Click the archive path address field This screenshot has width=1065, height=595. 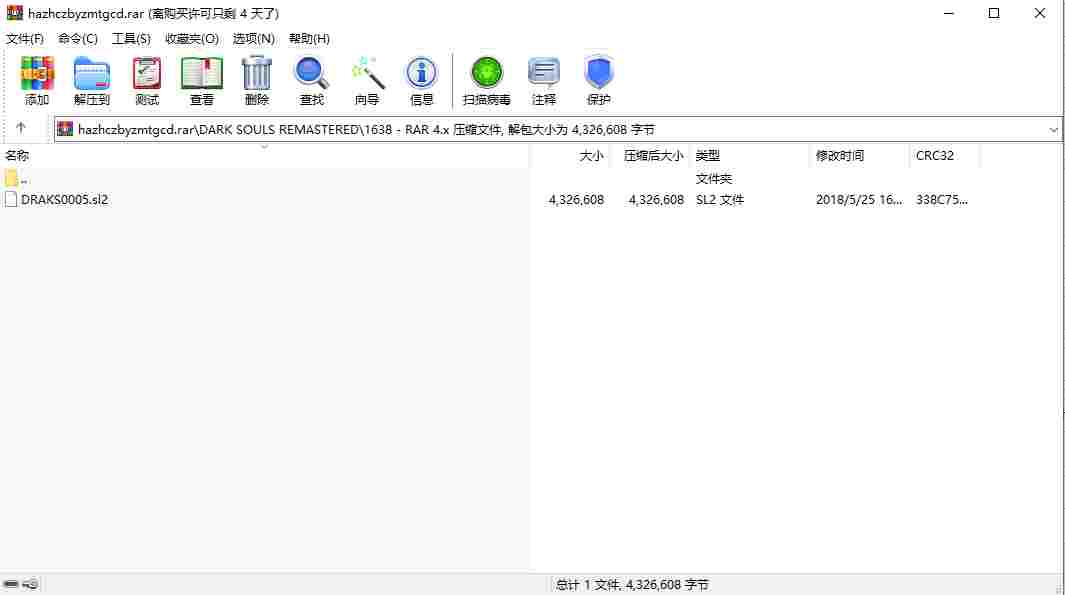point(558,130)
